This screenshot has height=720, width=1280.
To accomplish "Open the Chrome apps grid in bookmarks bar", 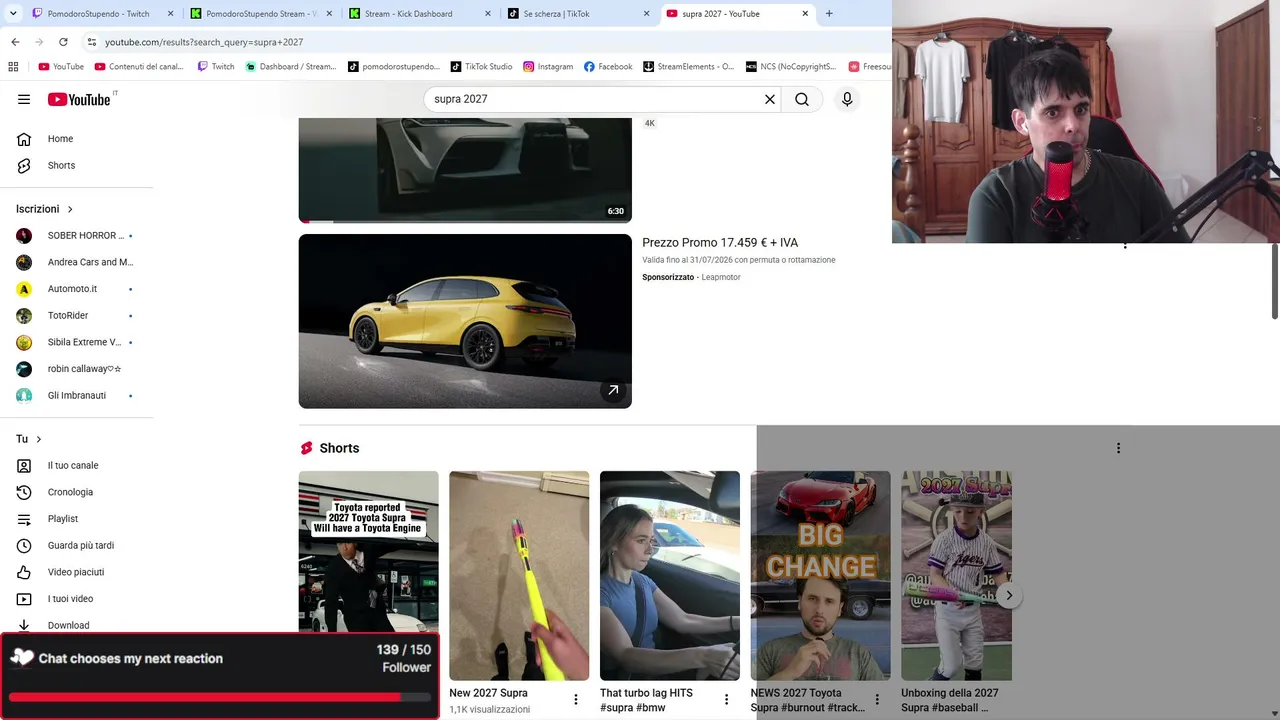I will pyautogui.click(x=13, y=67).
